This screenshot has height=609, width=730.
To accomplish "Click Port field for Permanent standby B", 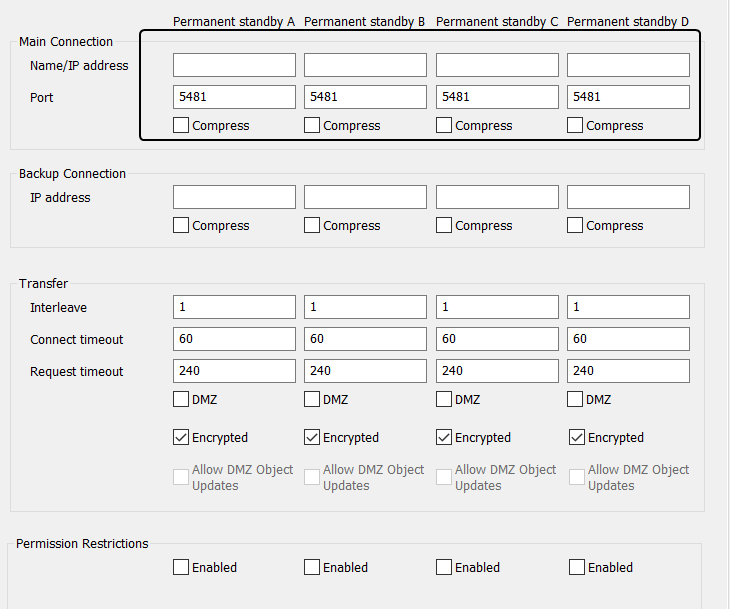I will click(365, 97).
